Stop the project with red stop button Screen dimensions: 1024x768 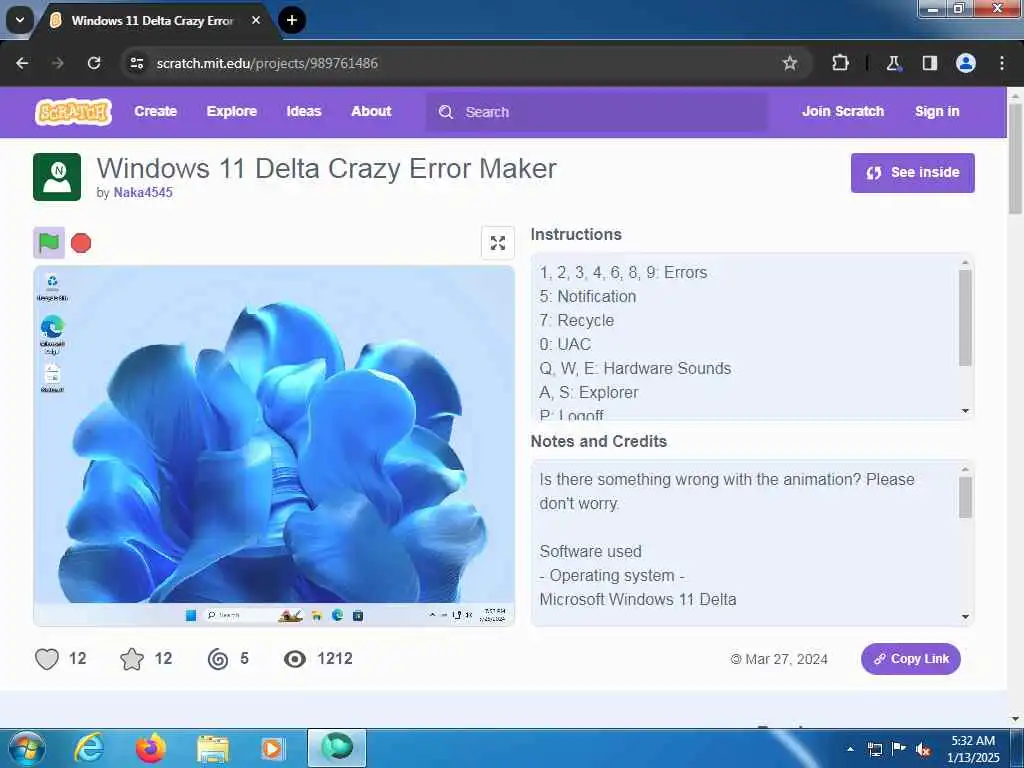coord(81,243)
